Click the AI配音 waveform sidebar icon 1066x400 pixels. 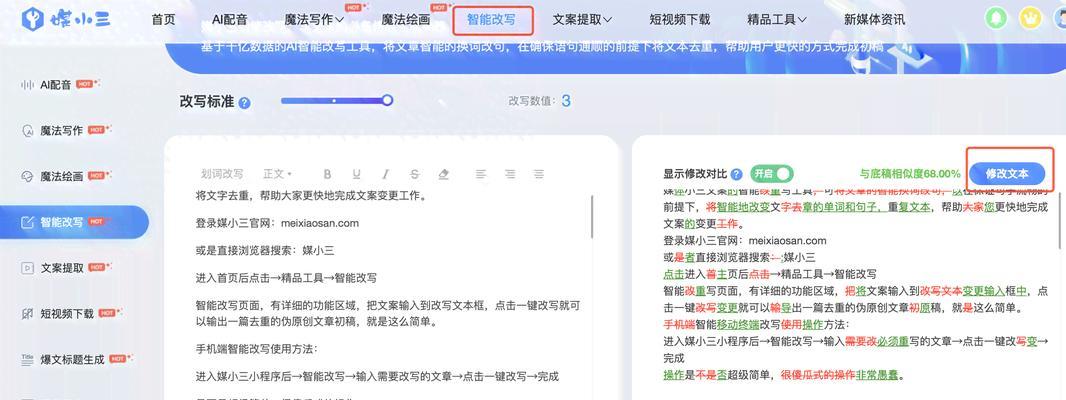point(27,85)
